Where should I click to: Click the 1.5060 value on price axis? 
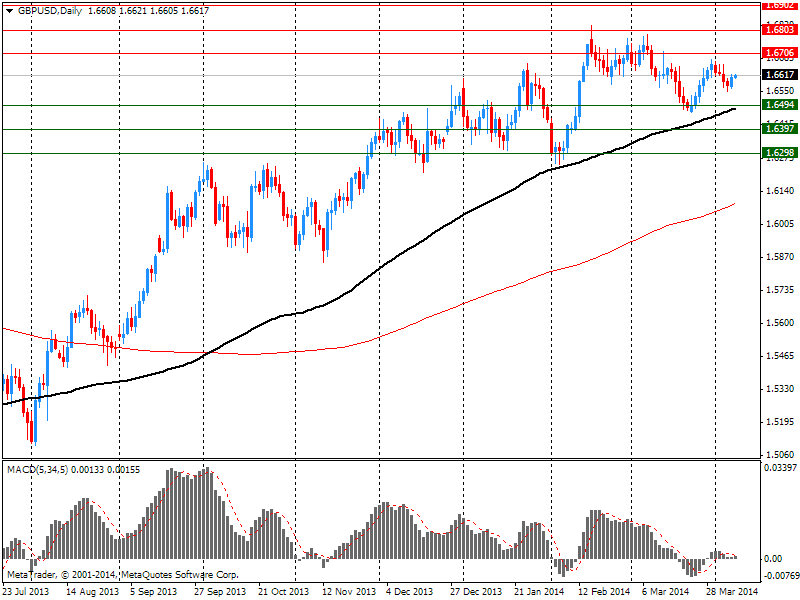tap(780, 455)
